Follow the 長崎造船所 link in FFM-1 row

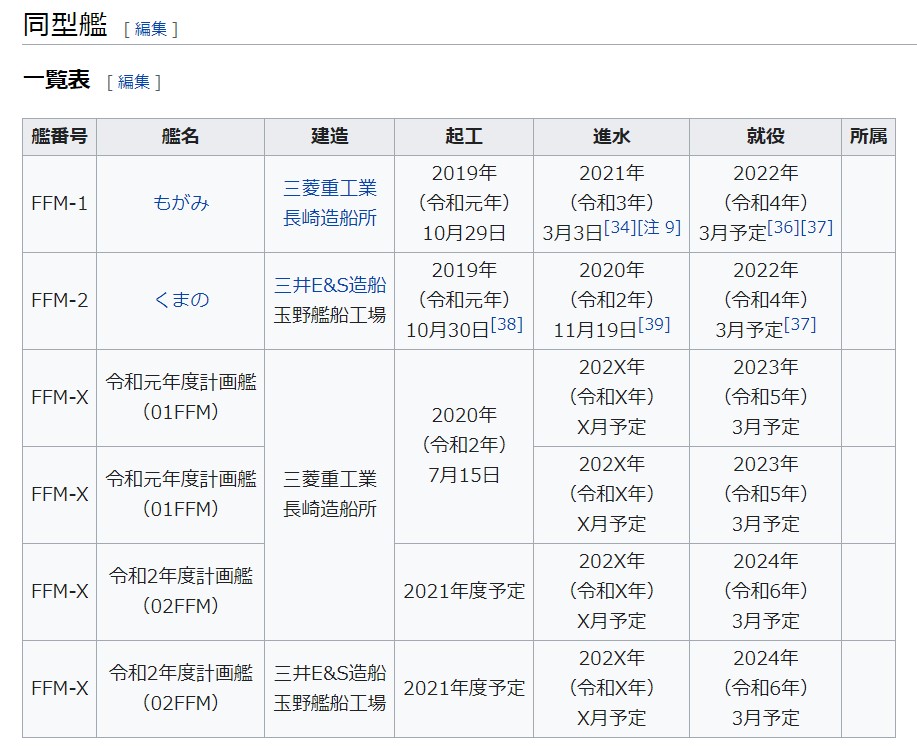point(330,218)
